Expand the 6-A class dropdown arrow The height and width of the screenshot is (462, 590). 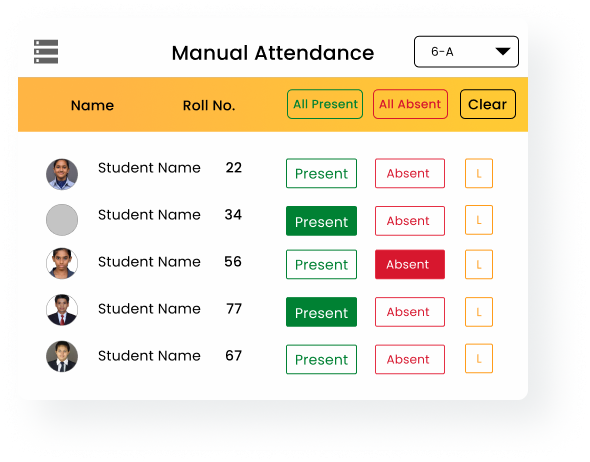coord(503,51)
